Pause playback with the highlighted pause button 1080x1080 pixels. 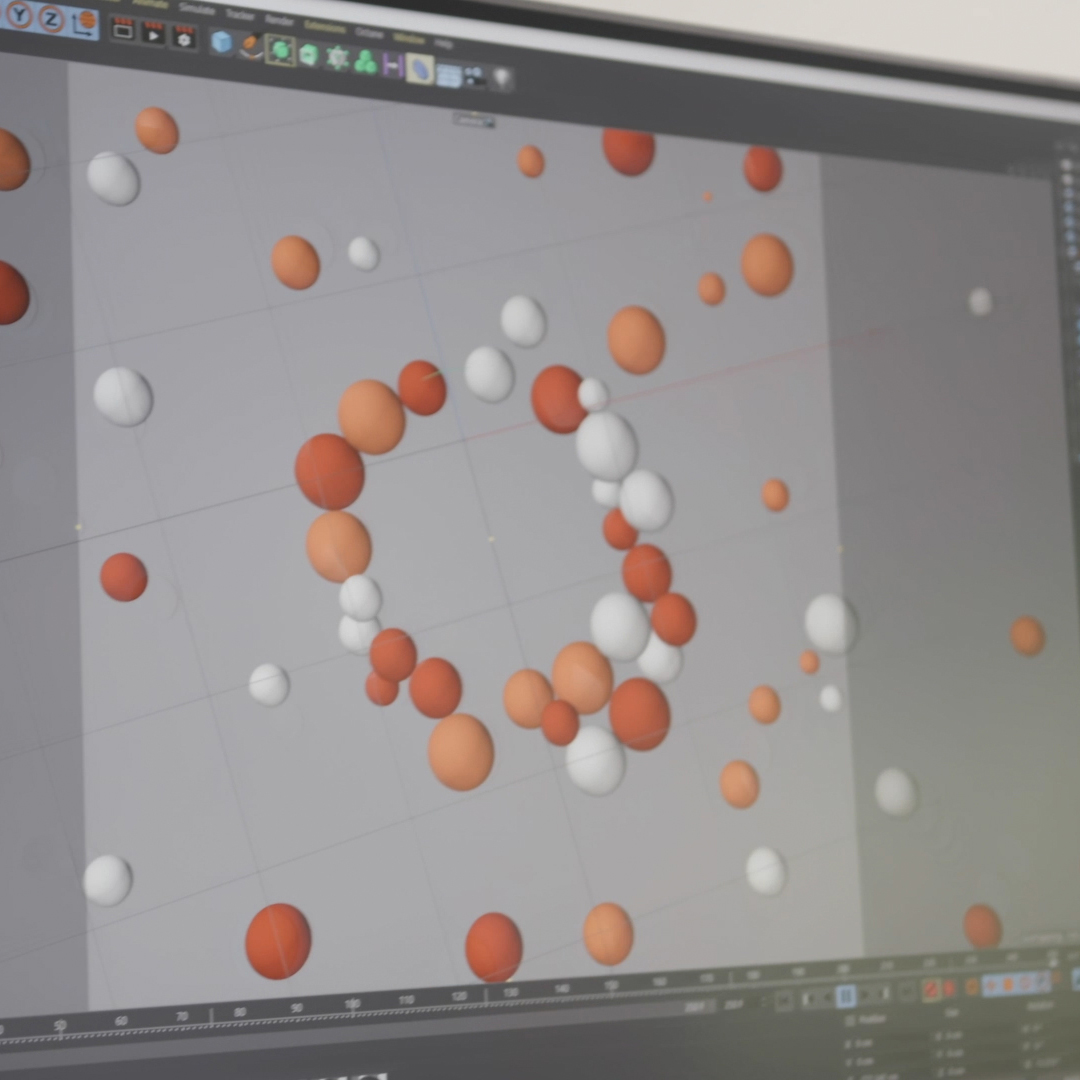coord(846,995)
